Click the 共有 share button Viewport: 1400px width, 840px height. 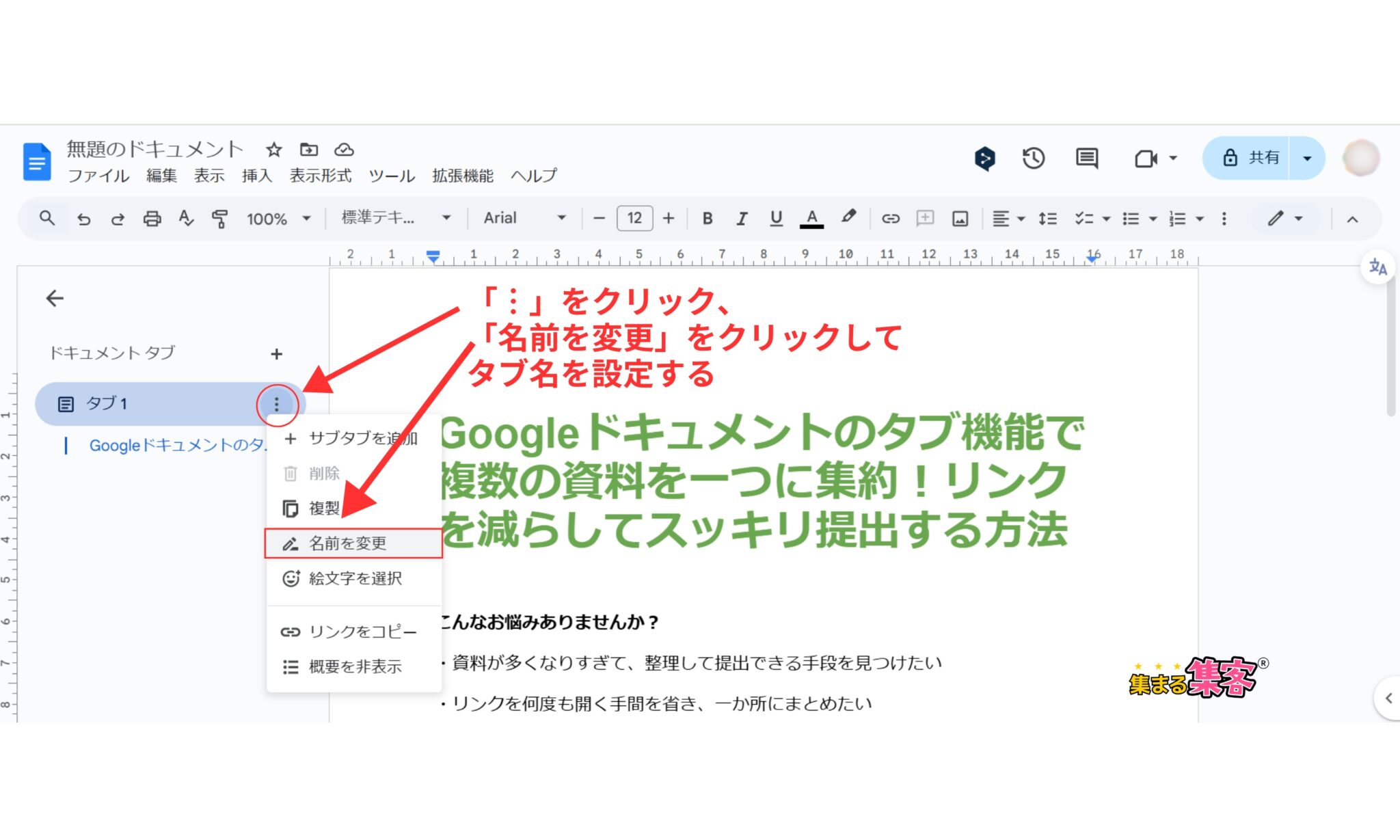coord(1246,158)
